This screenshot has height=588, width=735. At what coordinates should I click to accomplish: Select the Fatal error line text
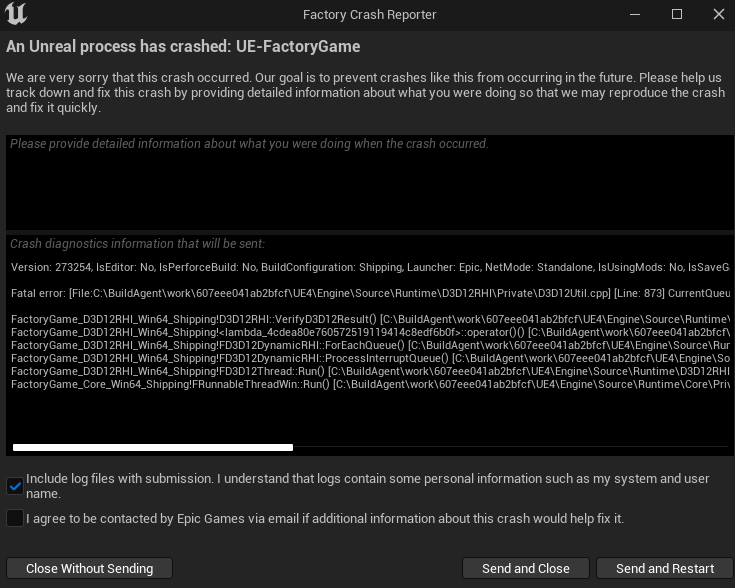coord(370,294)
